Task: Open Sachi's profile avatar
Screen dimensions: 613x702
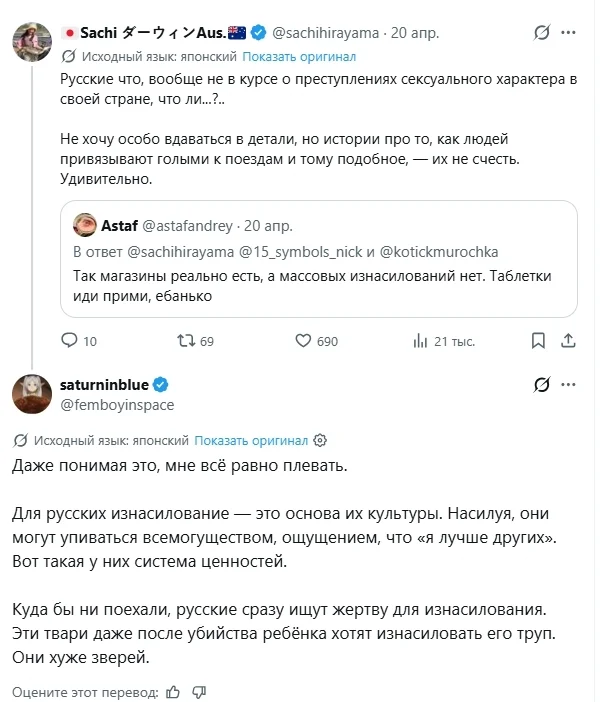Action: pyautogui.click(x=32, y=42)
